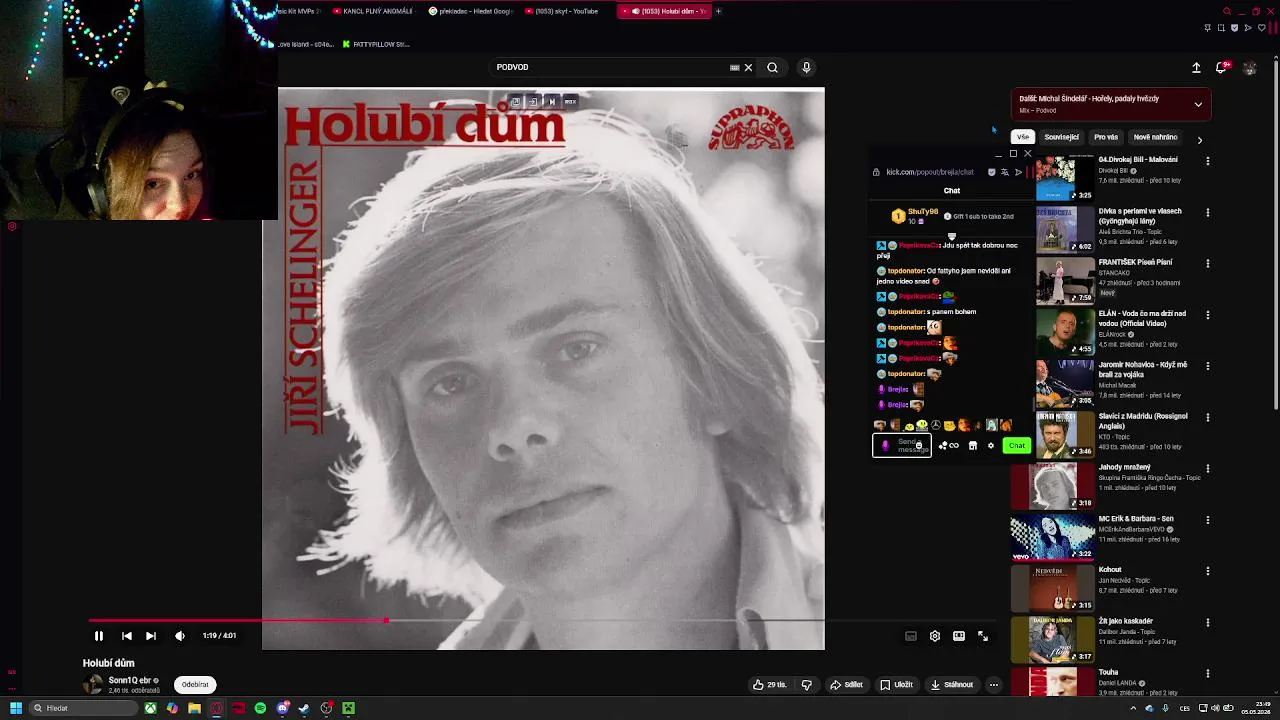
Task: Dislike the video thumbs-down button
Action: pos(806,685)
